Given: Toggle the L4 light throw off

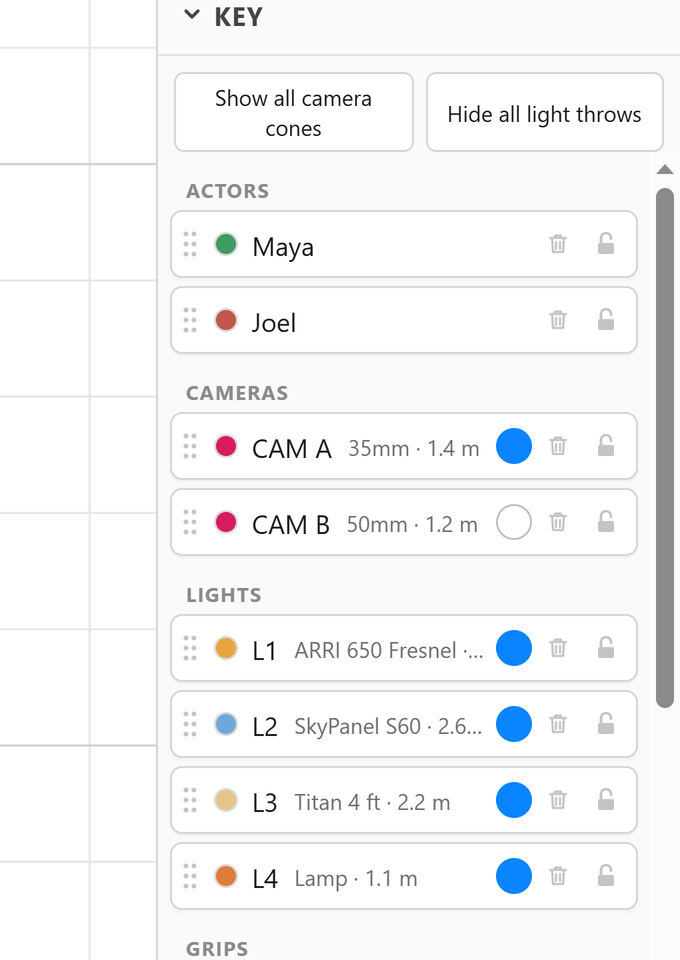Looking at the screenshot, I should click(x=514, y=876).
